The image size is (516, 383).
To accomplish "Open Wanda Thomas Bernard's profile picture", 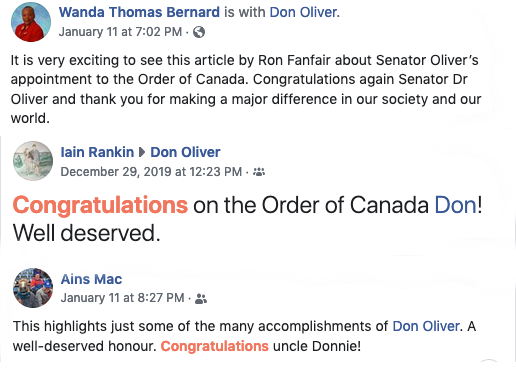I will tap(31, 22).
